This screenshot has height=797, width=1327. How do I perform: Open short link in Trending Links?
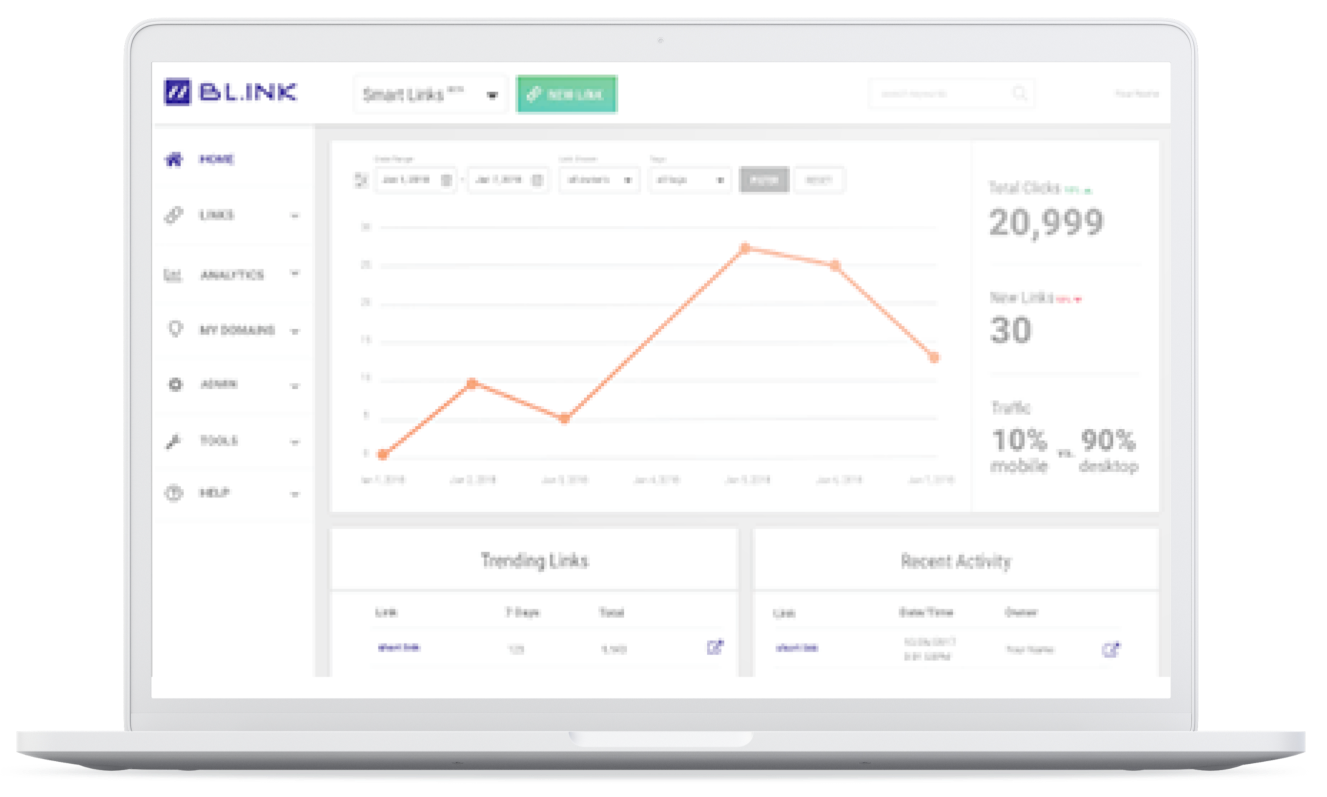click(399, 647)
